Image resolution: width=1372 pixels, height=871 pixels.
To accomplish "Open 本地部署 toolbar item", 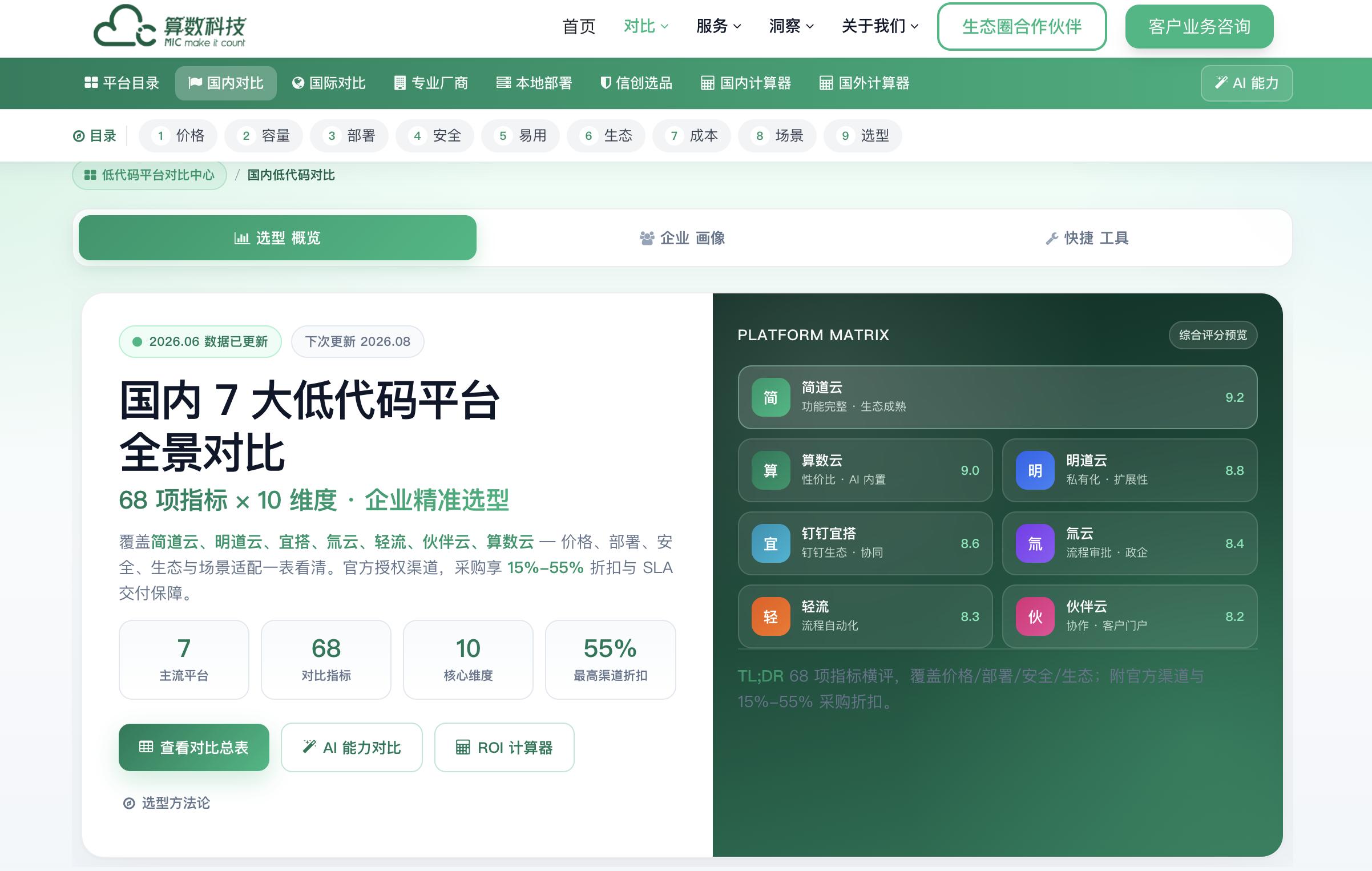I will (534, 83).
